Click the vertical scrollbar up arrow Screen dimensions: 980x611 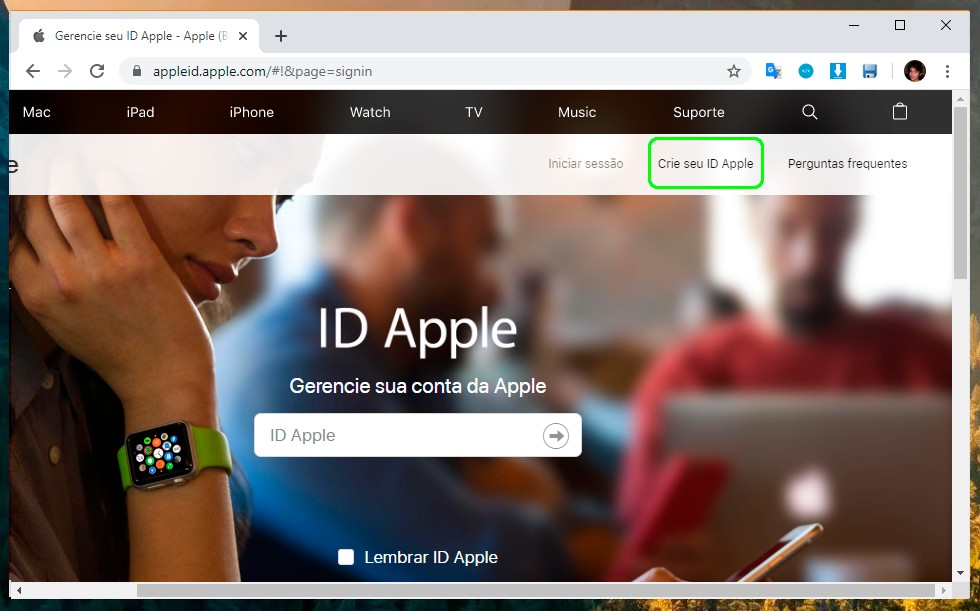[x=961, y=99]
